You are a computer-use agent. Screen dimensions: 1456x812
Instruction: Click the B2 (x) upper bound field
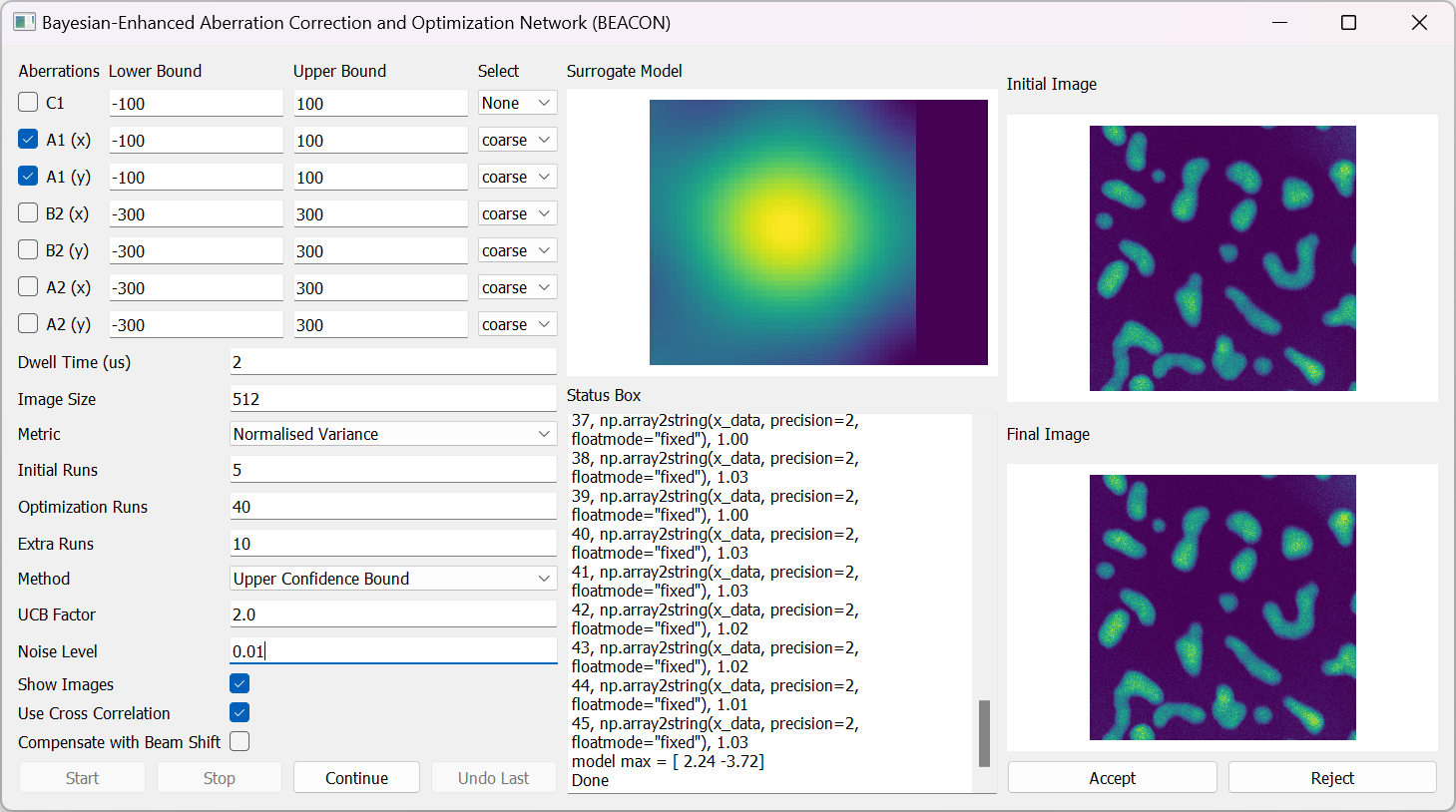[380, 213]
